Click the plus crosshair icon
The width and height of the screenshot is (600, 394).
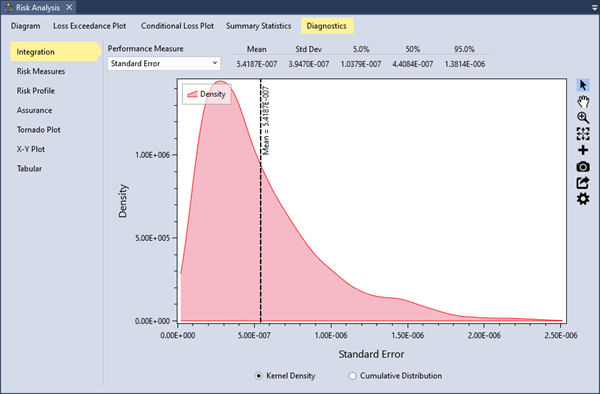pyautogui.click(x=583, y=150)
